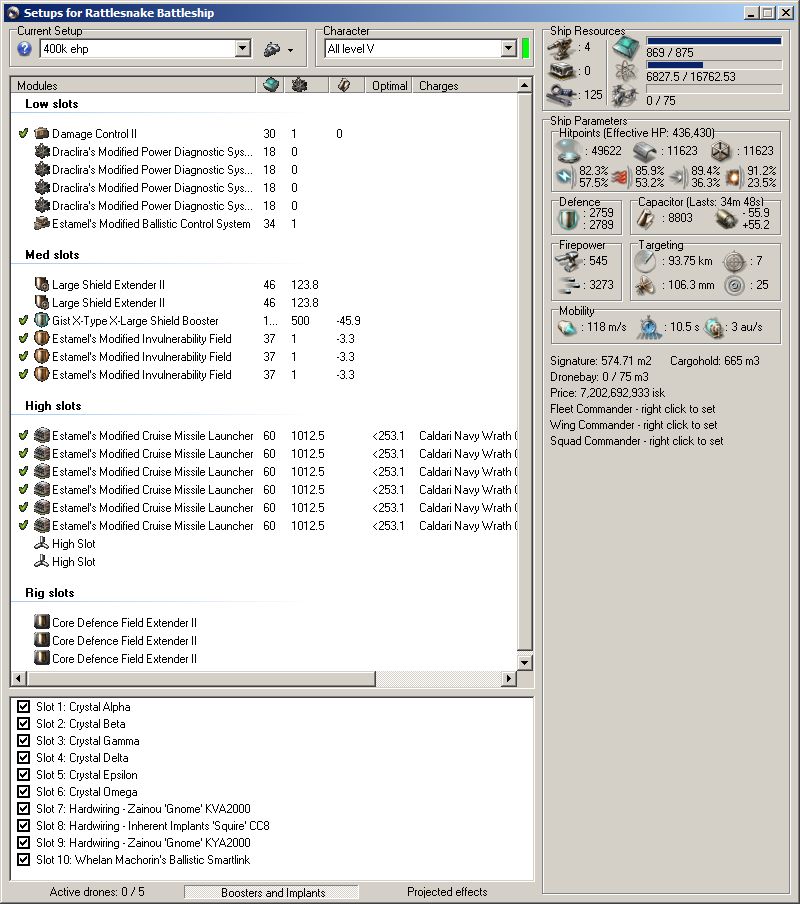Viewport: 800px width, 904px height.
Task: Click the module list scroll down arrow
Action: coord(524,662)
